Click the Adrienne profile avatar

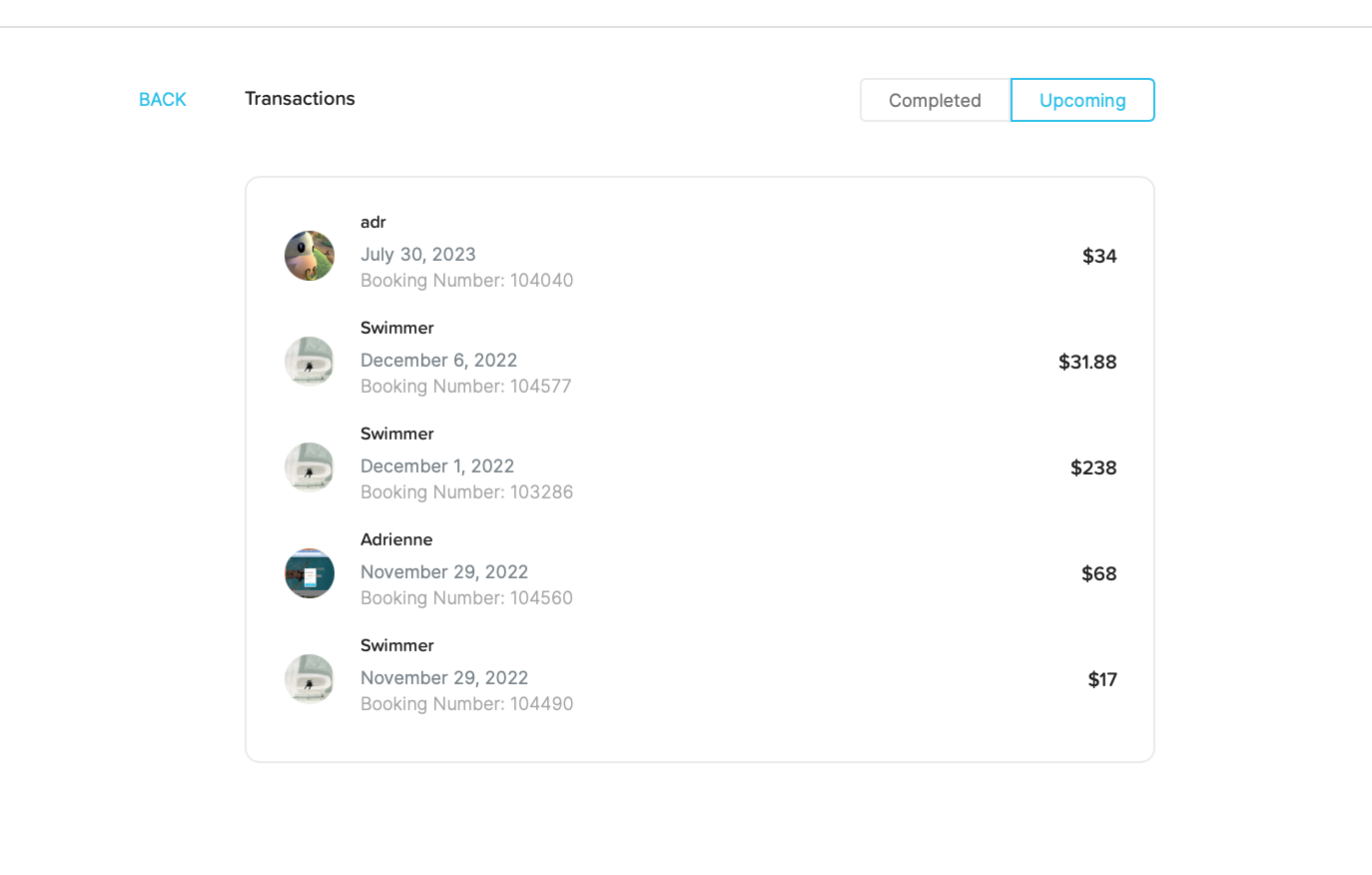pyautogui.click(x=310, y=573)
